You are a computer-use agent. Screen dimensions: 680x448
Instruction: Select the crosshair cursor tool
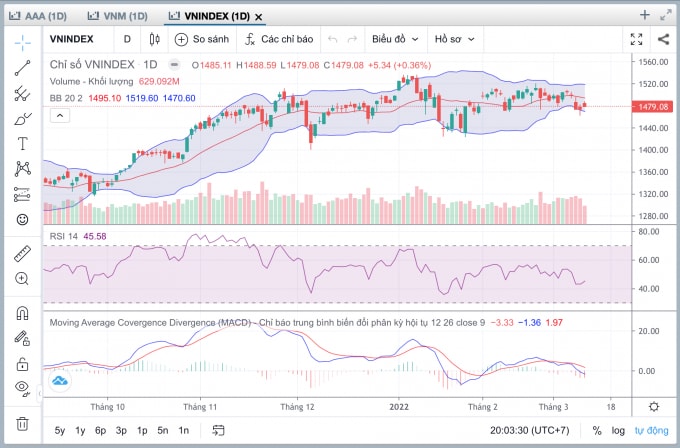(23, 42)
